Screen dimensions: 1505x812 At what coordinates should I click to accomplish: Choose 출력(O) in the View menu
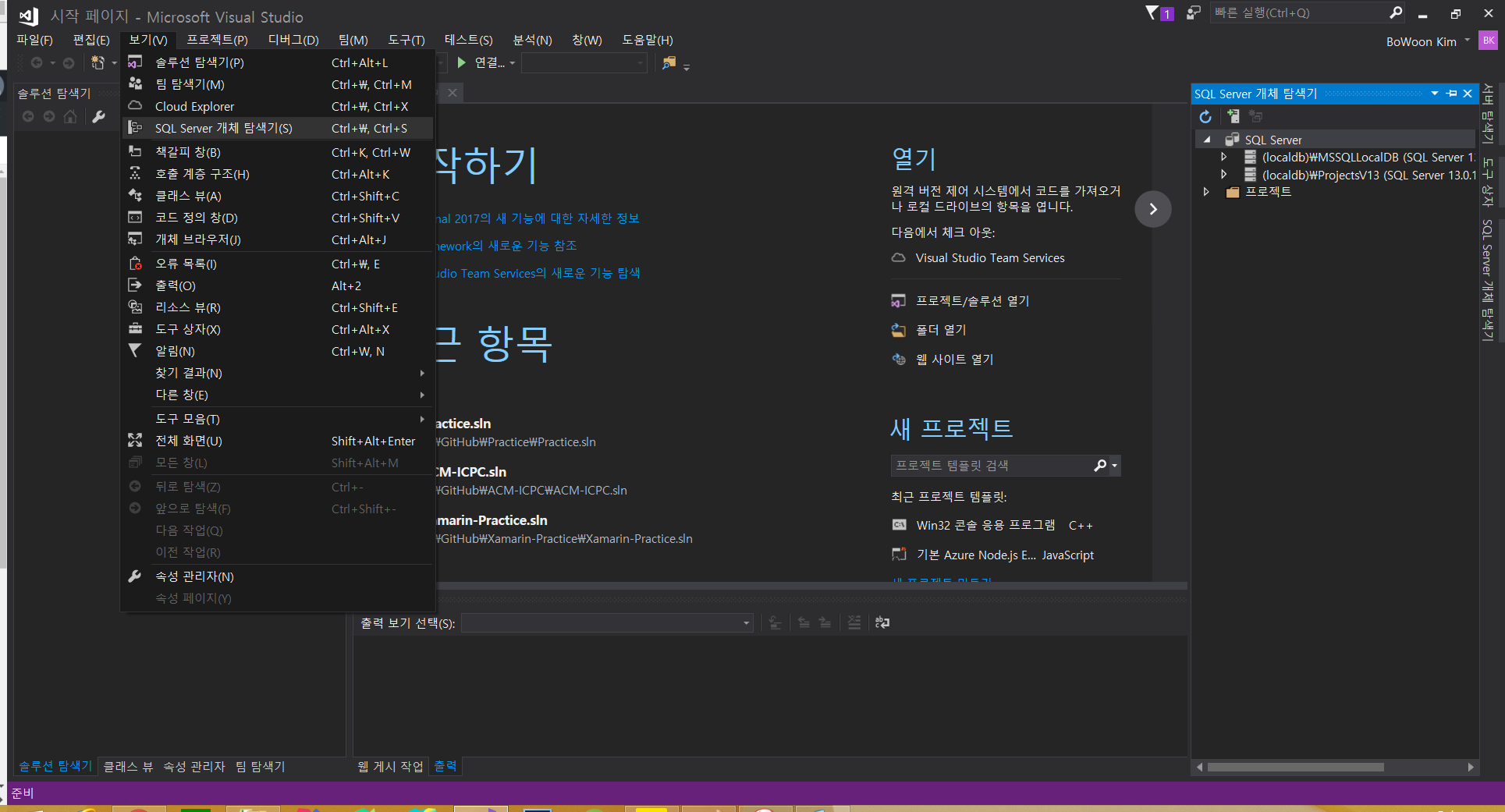278,285
